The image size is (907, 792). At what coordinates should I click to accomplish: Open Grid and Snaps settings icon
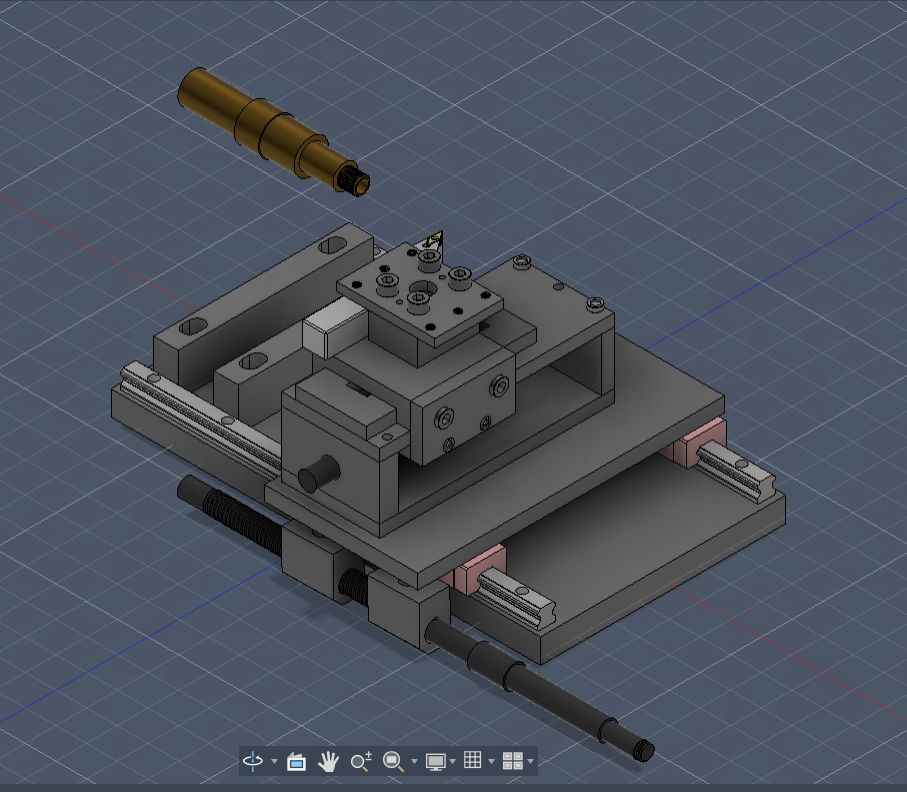click(x=473, y=760)
